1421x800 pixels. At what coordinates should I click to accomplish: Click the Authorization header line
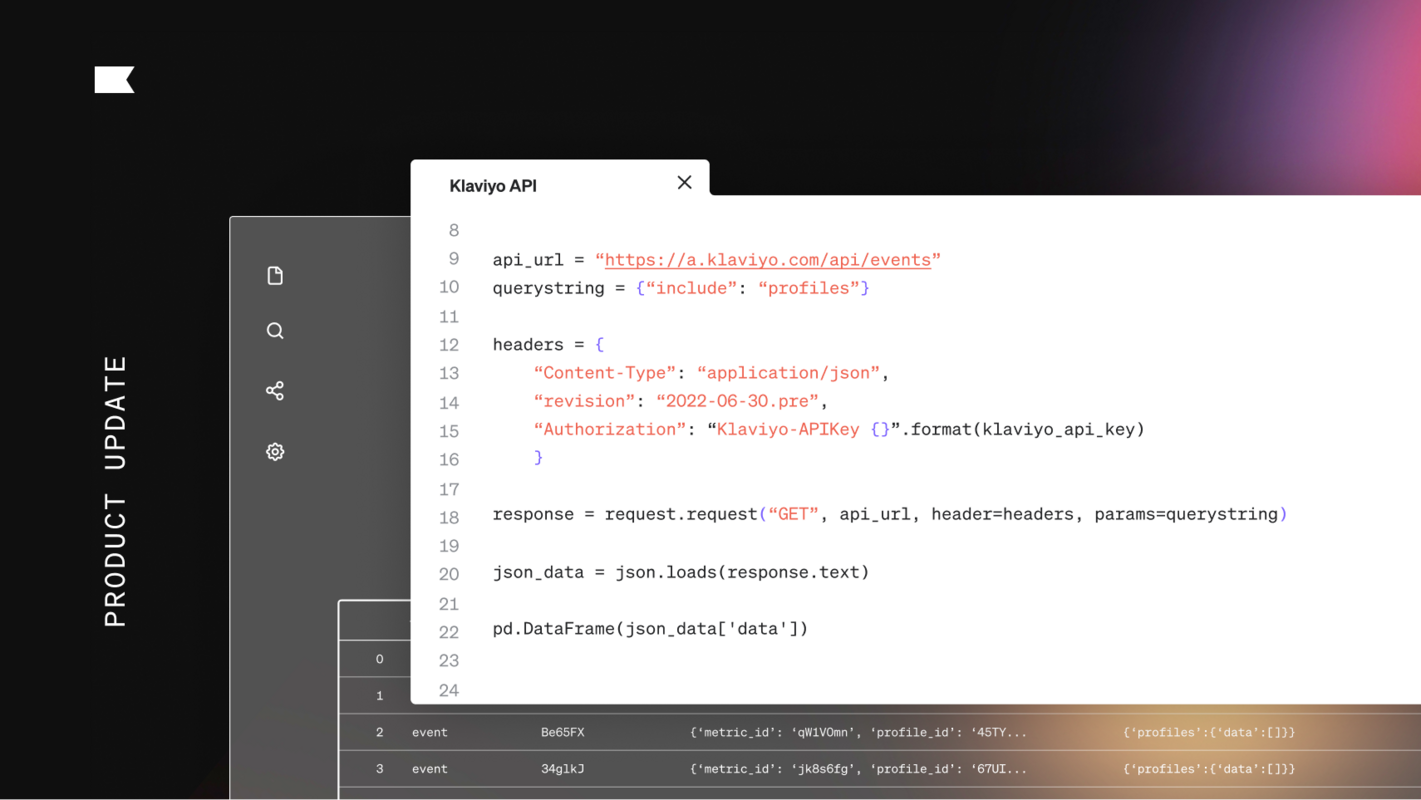839,429
